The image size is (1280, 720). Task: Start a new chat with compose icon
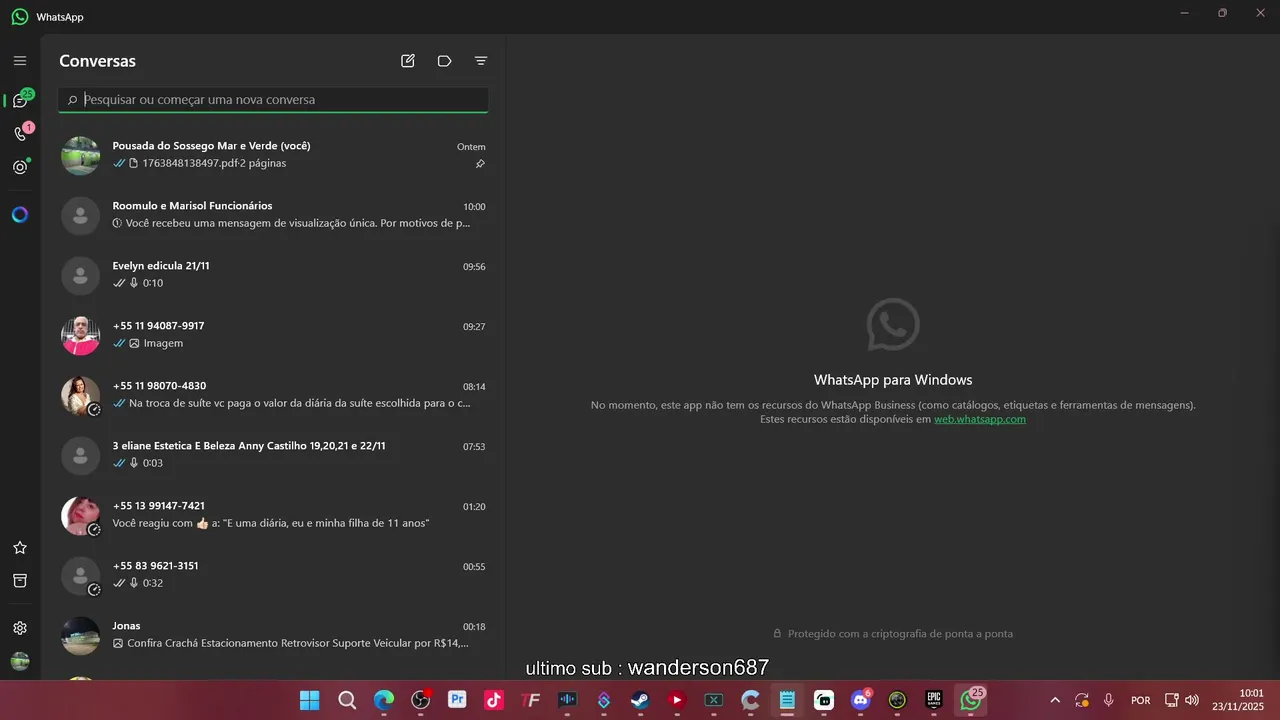click(408, 61)
